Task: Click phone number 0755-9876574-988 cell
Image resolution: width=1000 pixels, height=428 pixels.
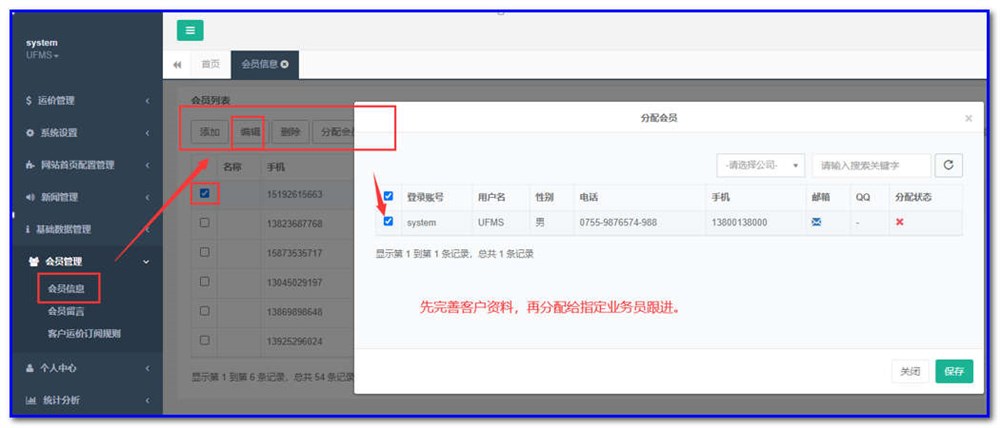Action: click(x=618, y=223)
